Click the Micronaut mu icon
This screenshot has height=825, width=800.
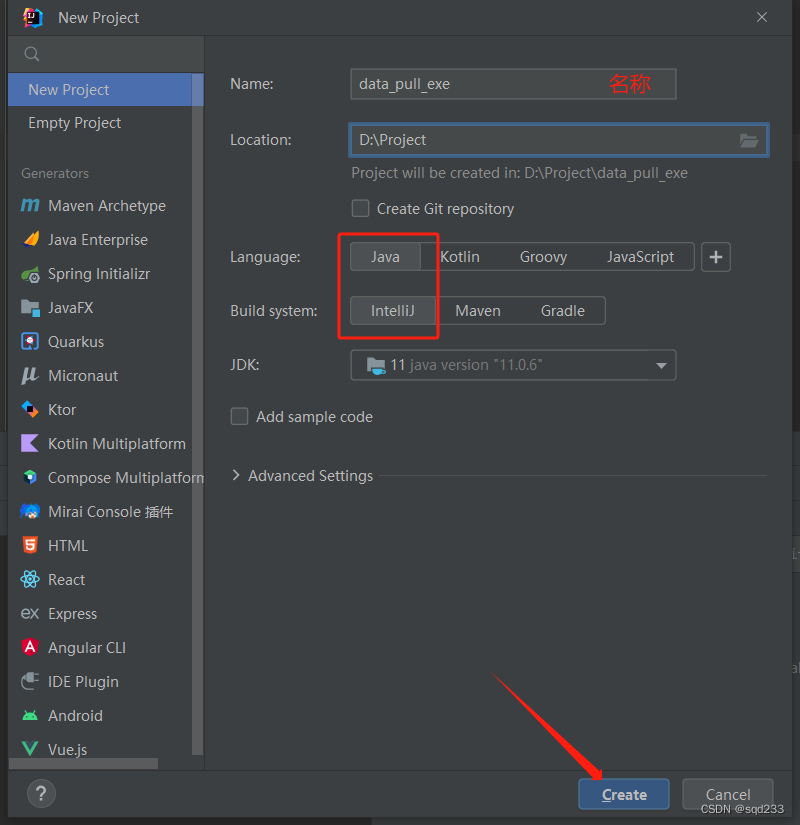[29, 376]
